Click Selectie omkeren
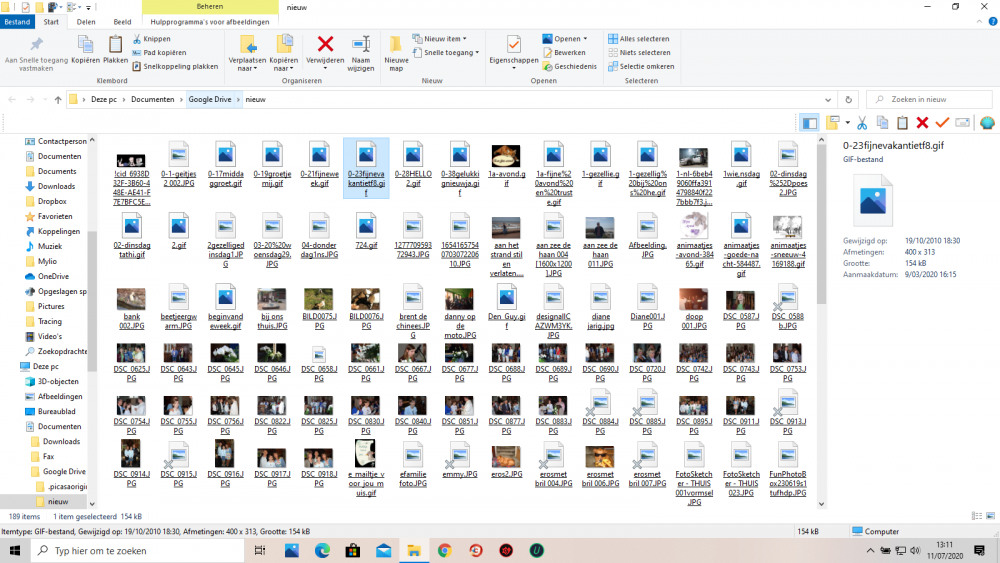Image resolution: width=1000 pixels, height=563 pixels. point(642,66)
